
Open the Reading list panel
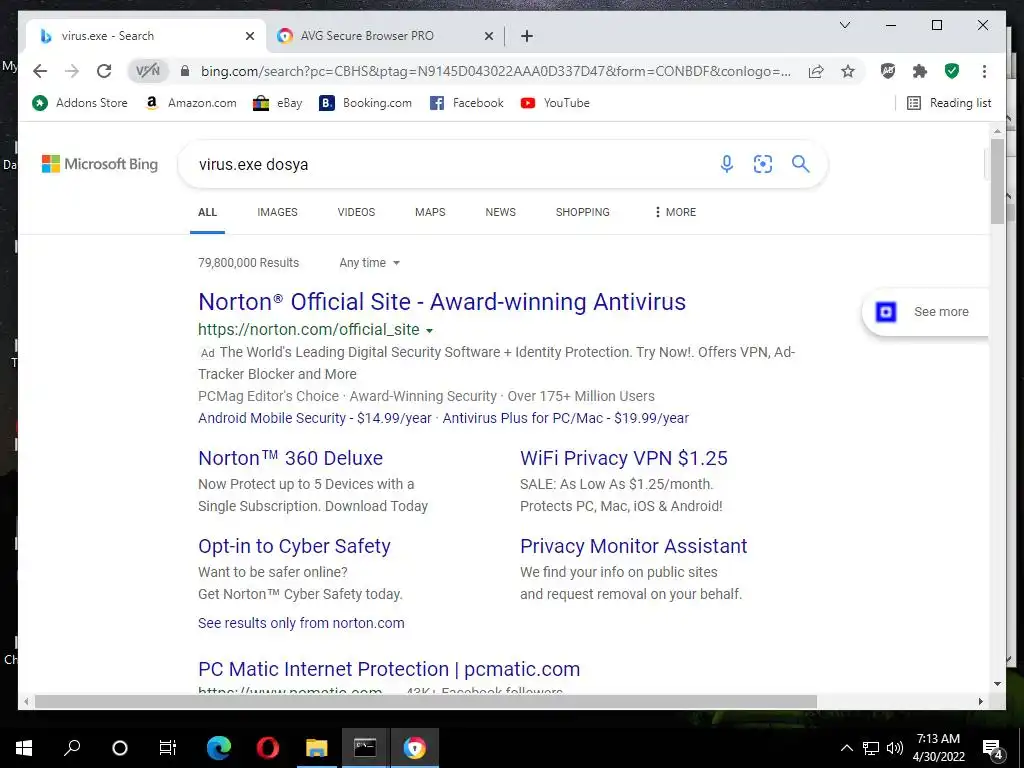(x=949, y=103)
